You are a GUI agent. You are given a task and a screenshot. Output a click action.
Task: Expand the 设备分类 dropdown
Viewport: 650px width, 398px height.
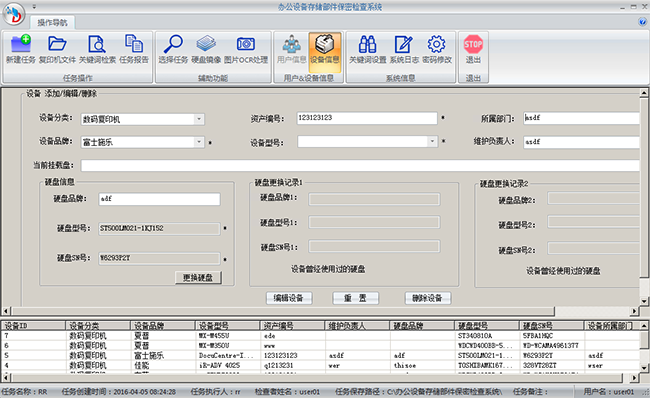coord(199,119)
